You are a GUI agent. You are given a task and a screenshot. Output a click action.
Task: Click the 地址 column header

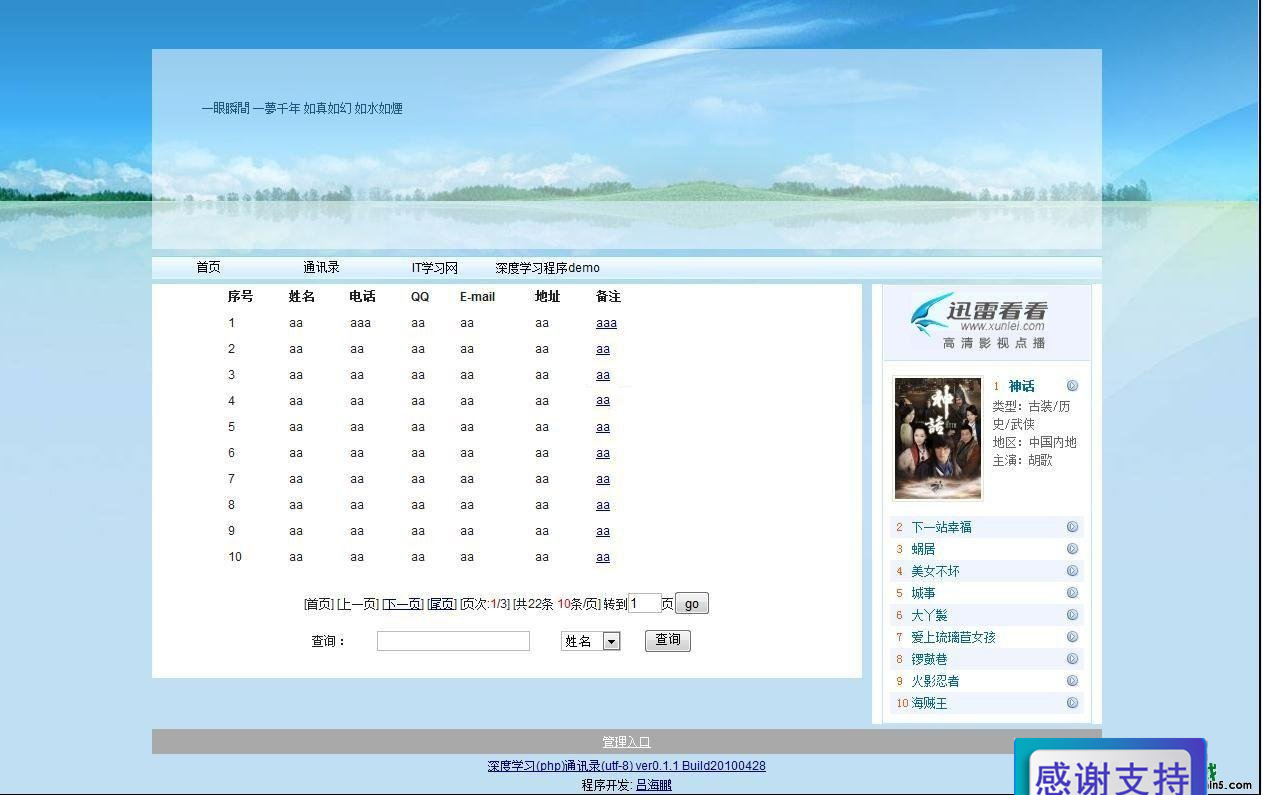(547, 297)
